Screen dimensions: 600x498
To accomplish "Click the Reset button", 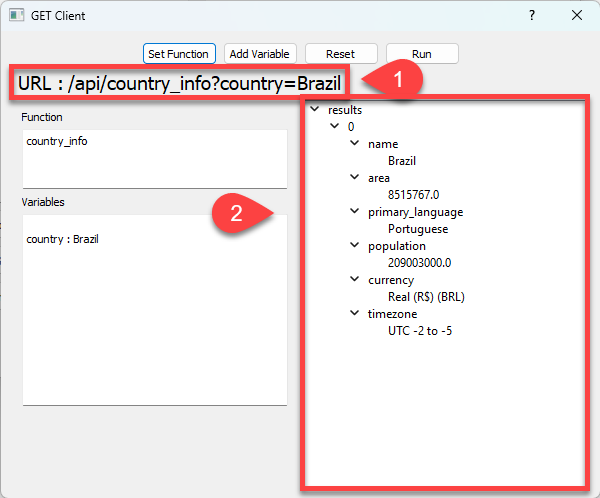I will coord(341,54).
